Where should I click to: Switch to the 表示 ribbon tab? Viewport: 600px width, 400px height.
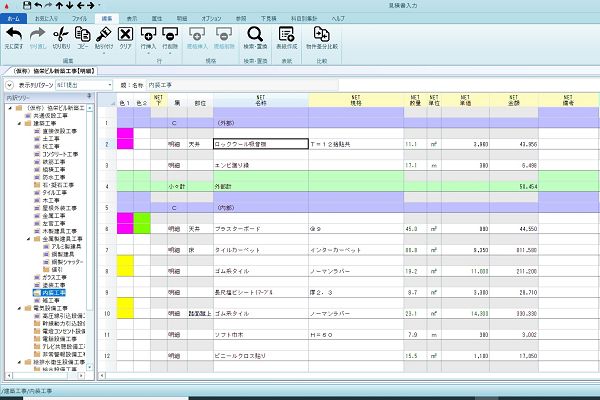pos(132,18)
